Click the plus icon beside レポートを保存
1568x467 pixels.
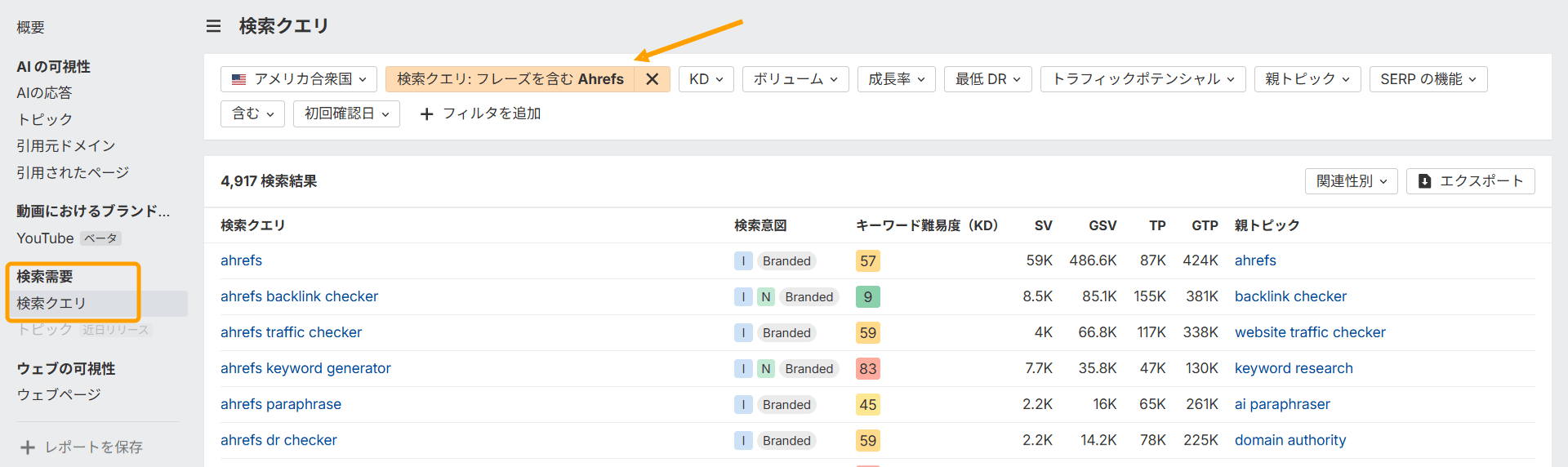tap(28, 447)
